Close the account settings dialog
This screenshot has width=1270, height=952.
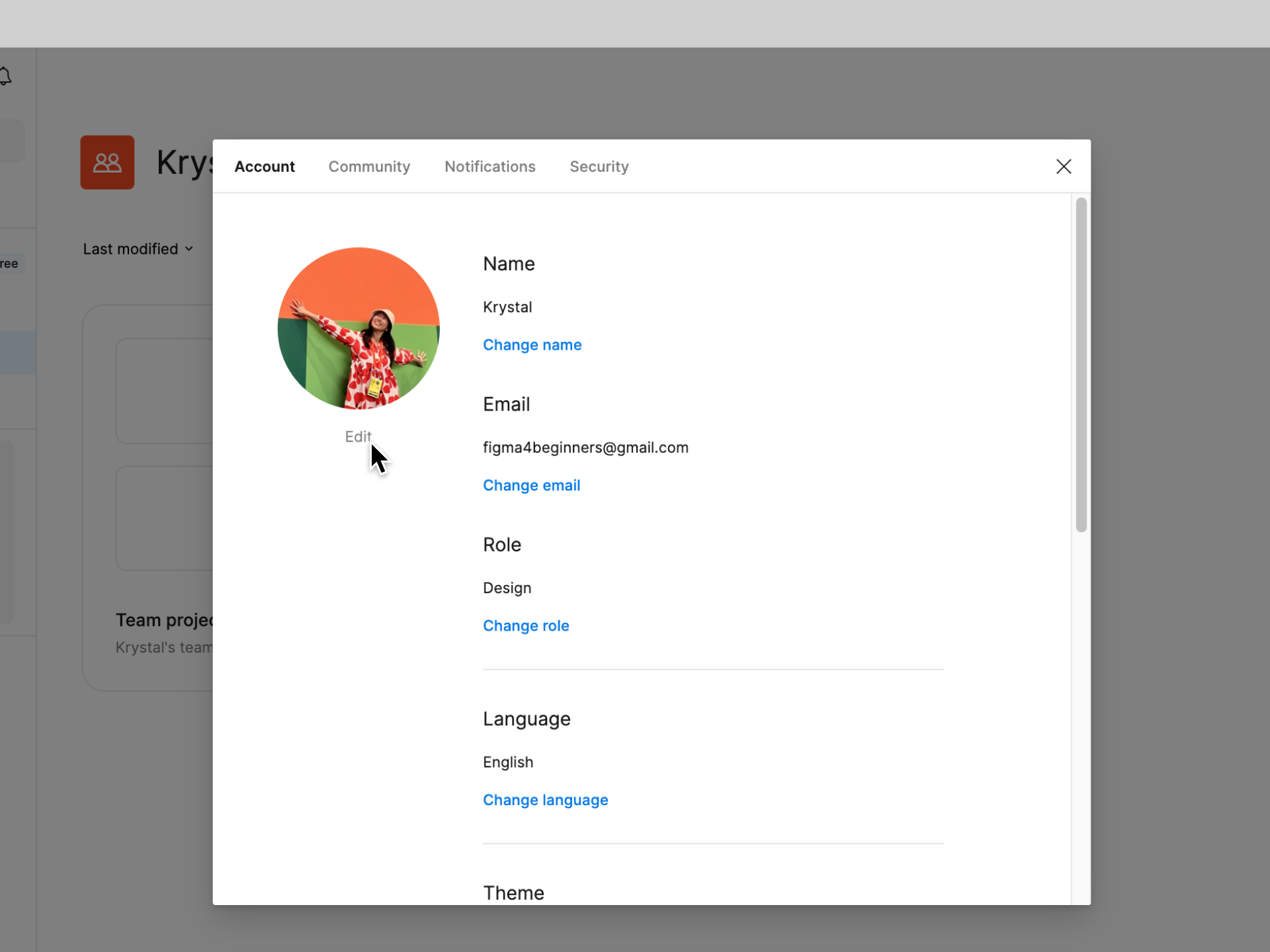pyautogui.click(x=1063, y=167)
